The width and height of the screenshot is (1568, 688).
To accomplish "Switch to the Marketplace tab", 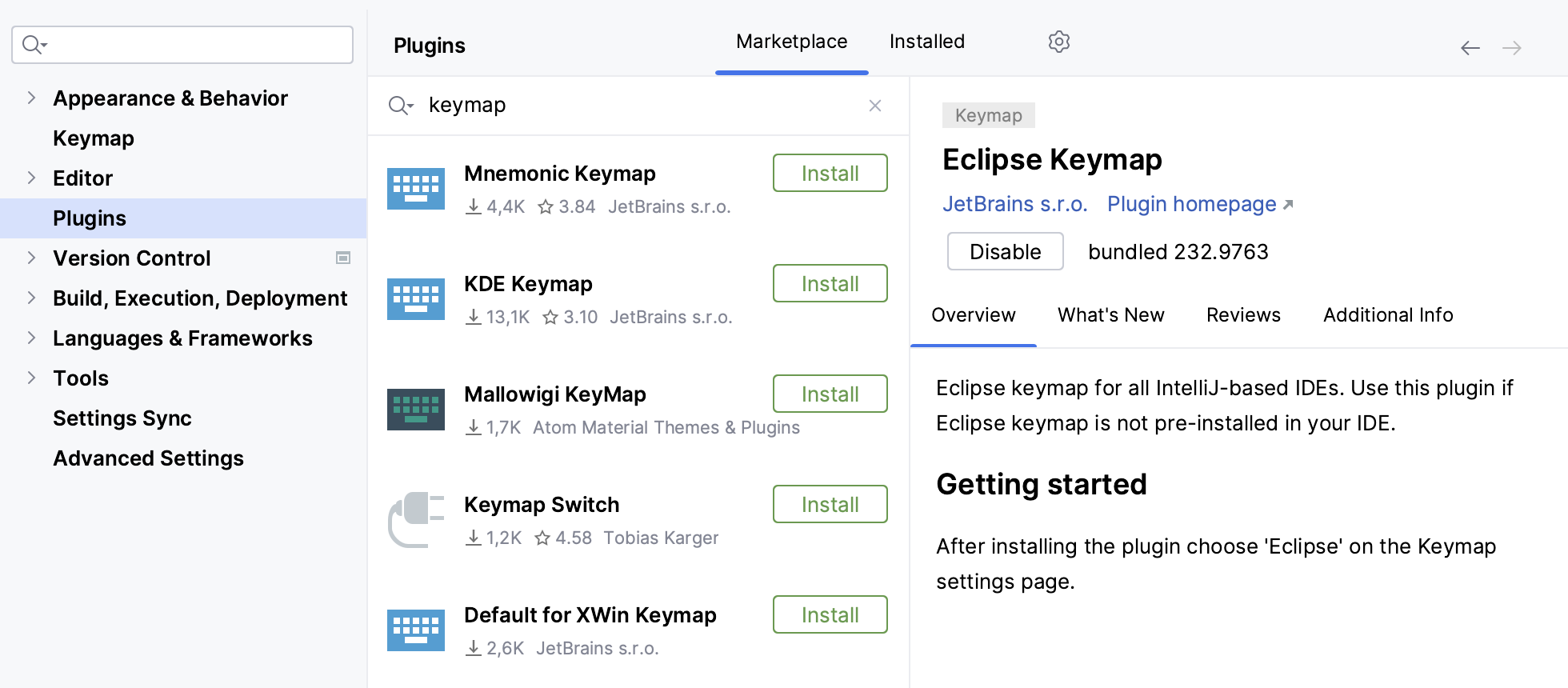I will pos(792,42).
